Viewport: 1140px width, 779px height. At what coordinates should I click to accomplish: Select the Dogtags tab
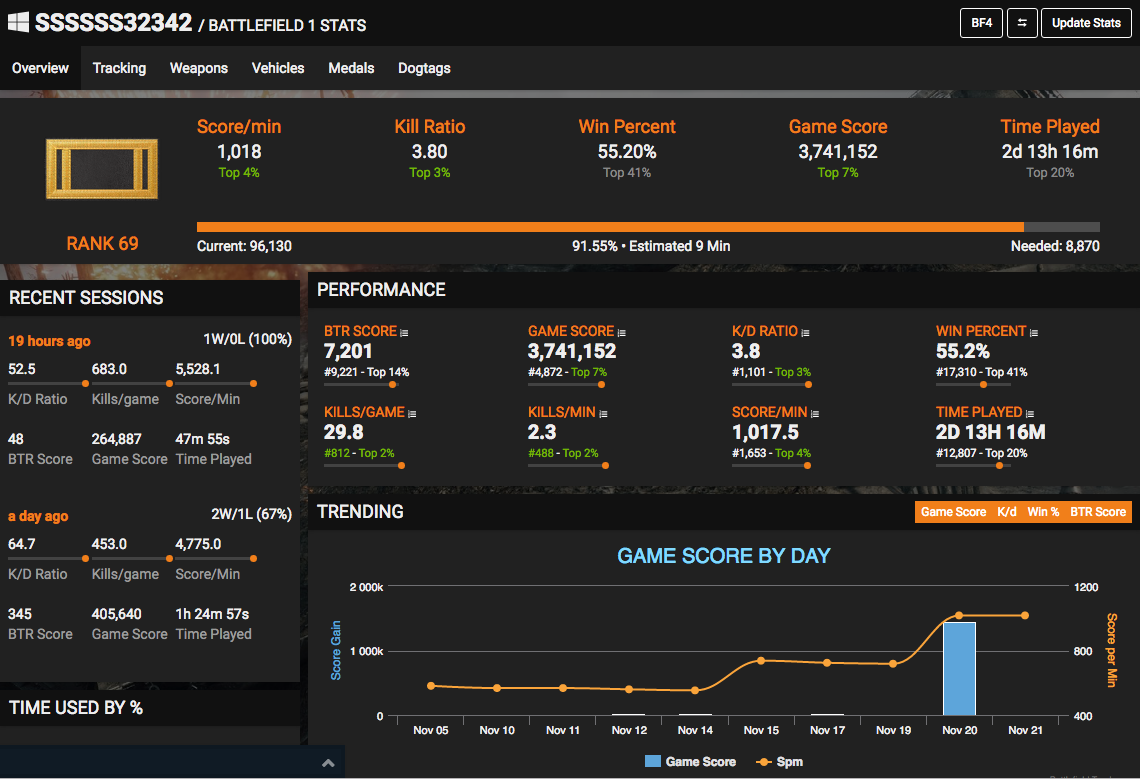click(424, 68)
